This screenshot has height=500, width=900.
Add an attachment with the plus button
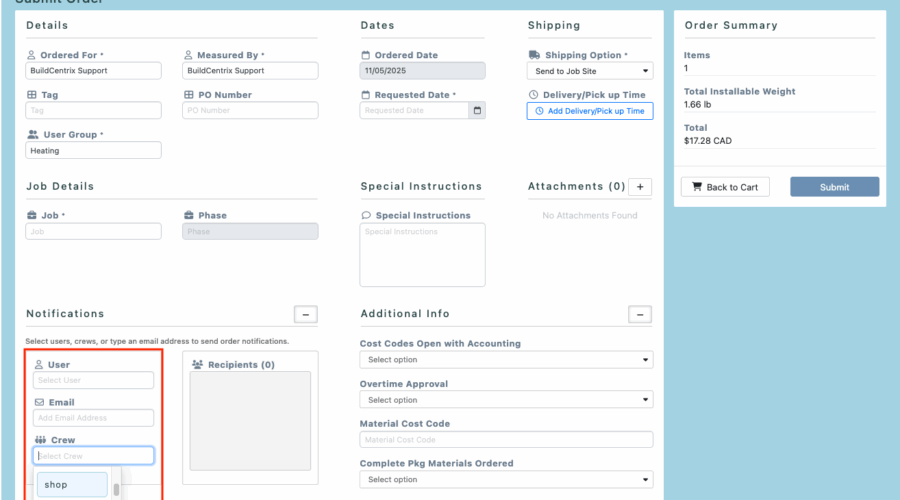tap(640, 187)
